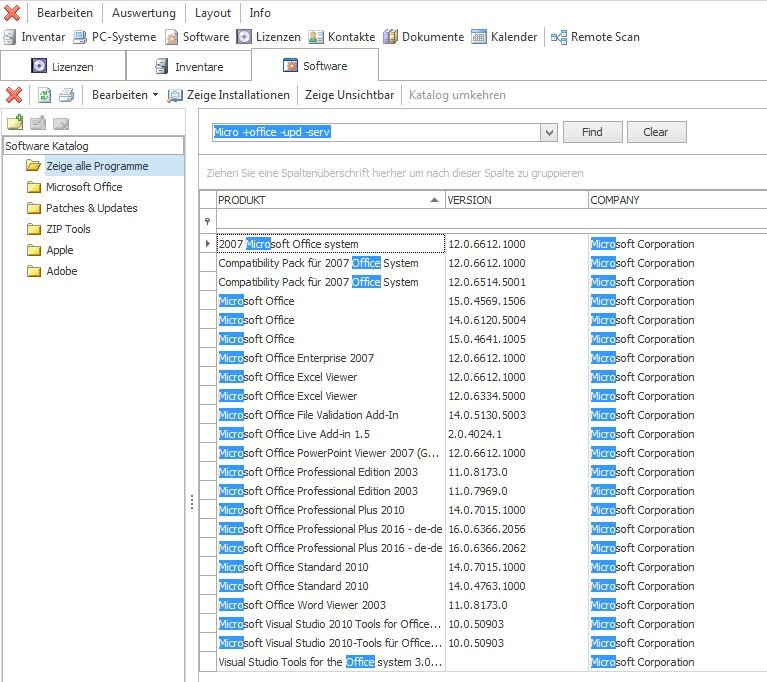The width and height of the screenshot is (767, 682).
Task: Open the Kontakte icon
Action: (x=316, y=37)
